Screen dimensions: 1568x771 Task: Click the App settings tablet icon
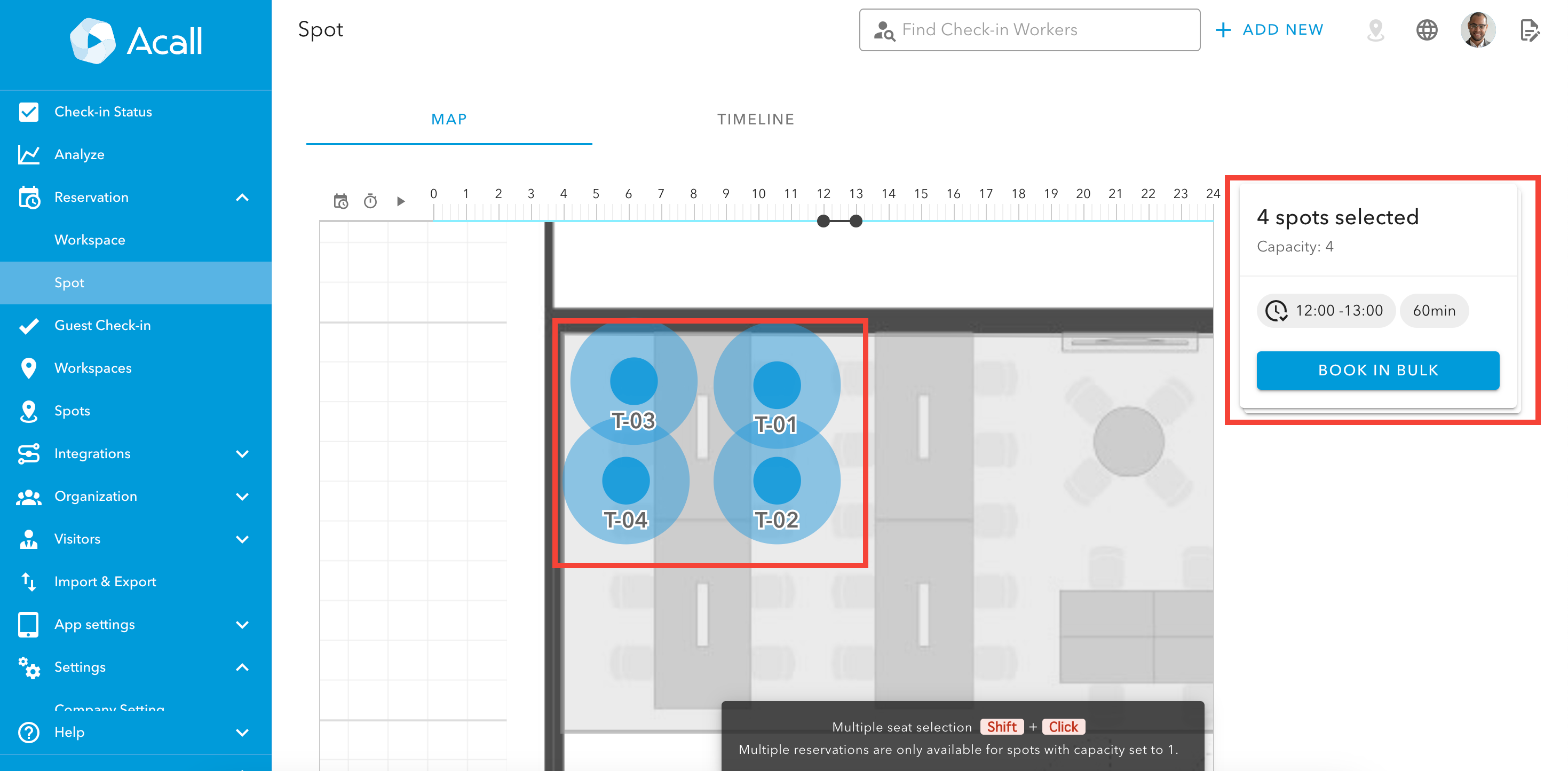[x=29, y=624]
